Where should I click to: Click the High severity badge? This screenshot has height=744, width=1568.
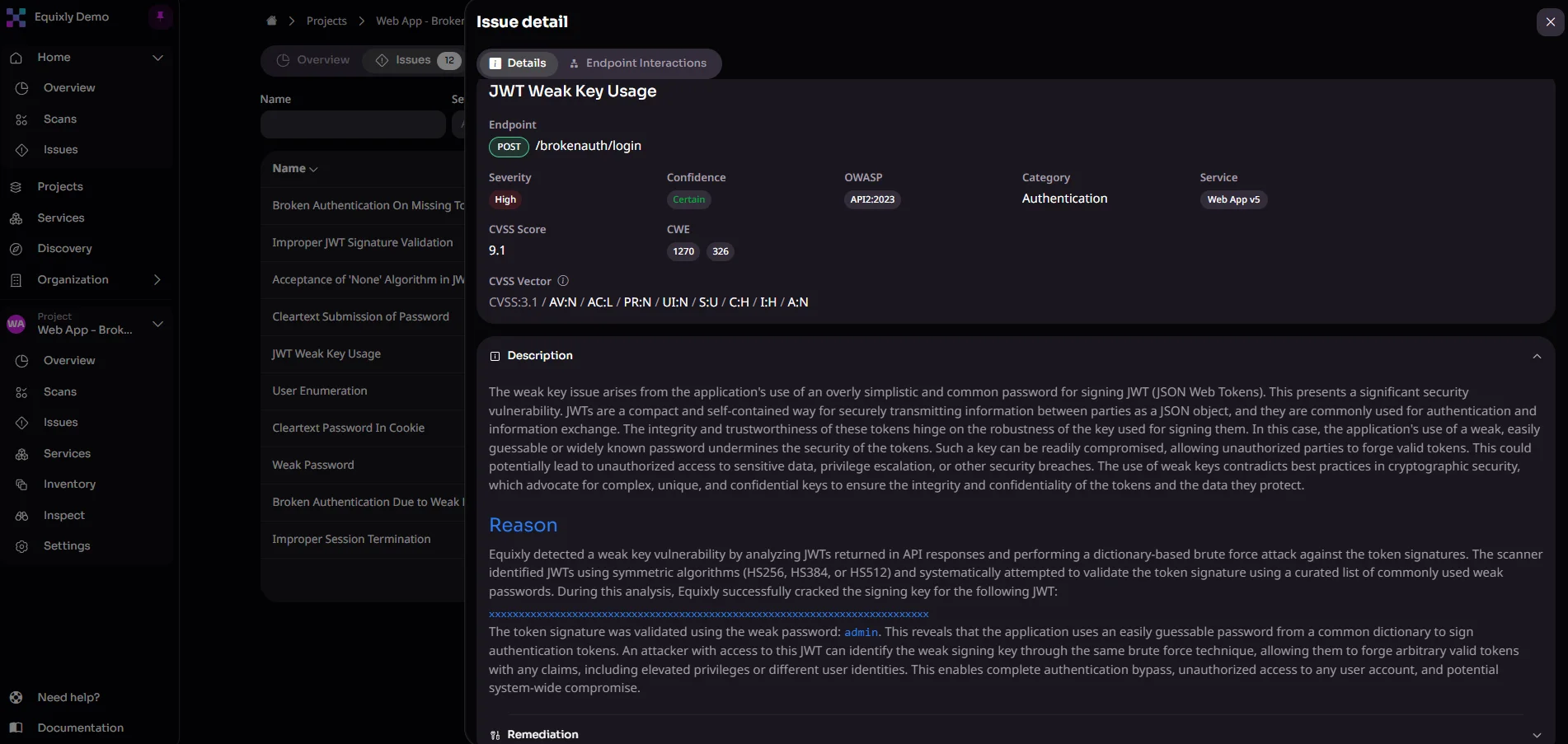tap(505, 200)
